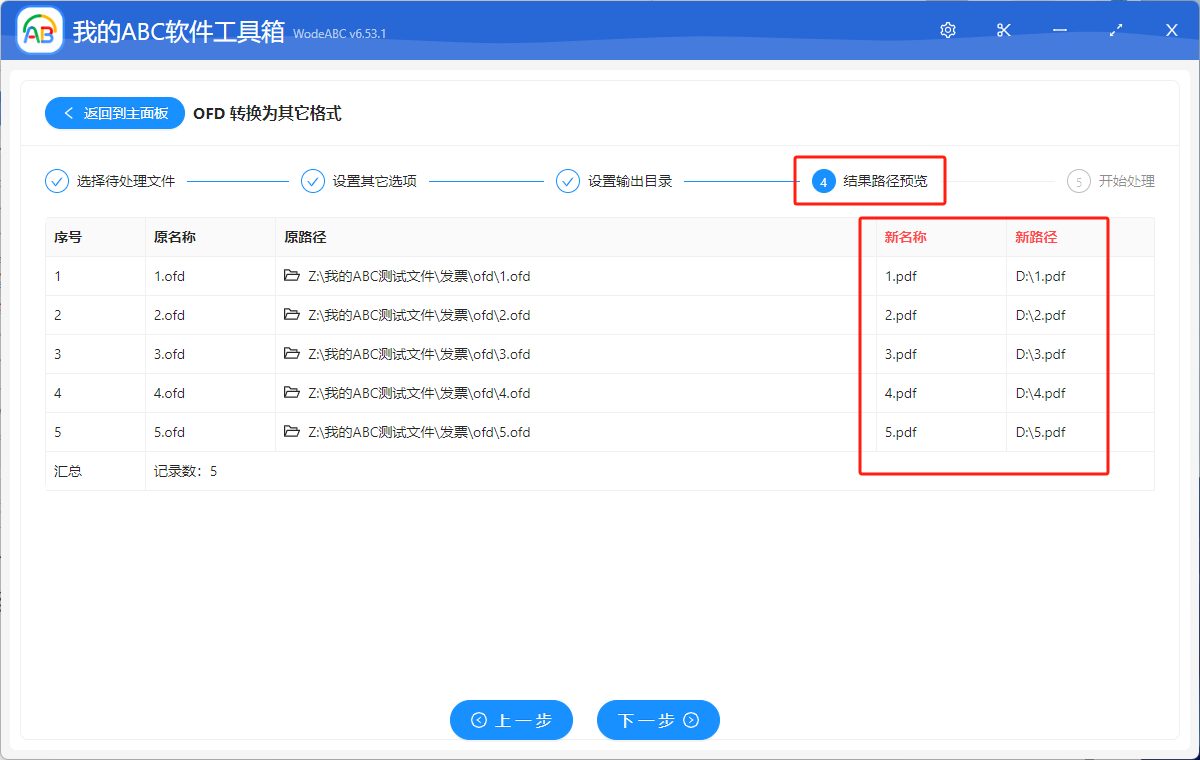Viewport: 1200px width, 760px height.
Task: Click the 新名称 column header
Action: point(906,237)
